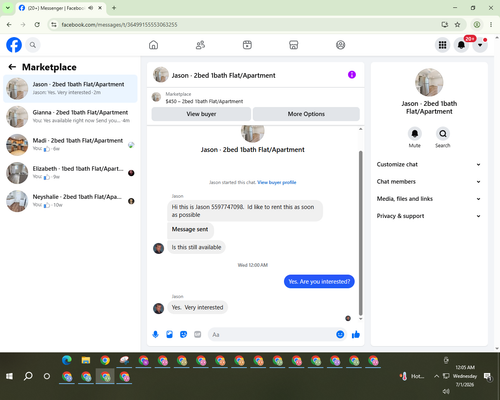Click $450 Marketplace listing thumbnail
500x400 pixels.
pos(156,97)
